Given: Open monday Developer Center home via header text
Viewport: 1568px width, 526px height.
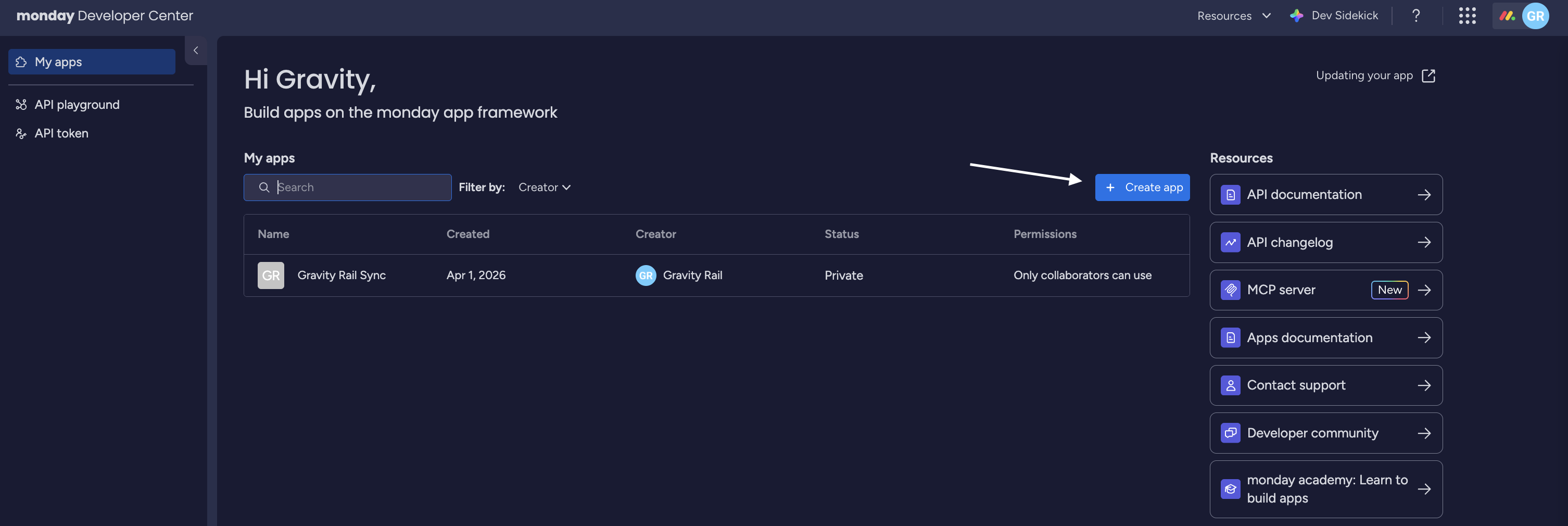Looking at the screenshot, I should 104,15.
